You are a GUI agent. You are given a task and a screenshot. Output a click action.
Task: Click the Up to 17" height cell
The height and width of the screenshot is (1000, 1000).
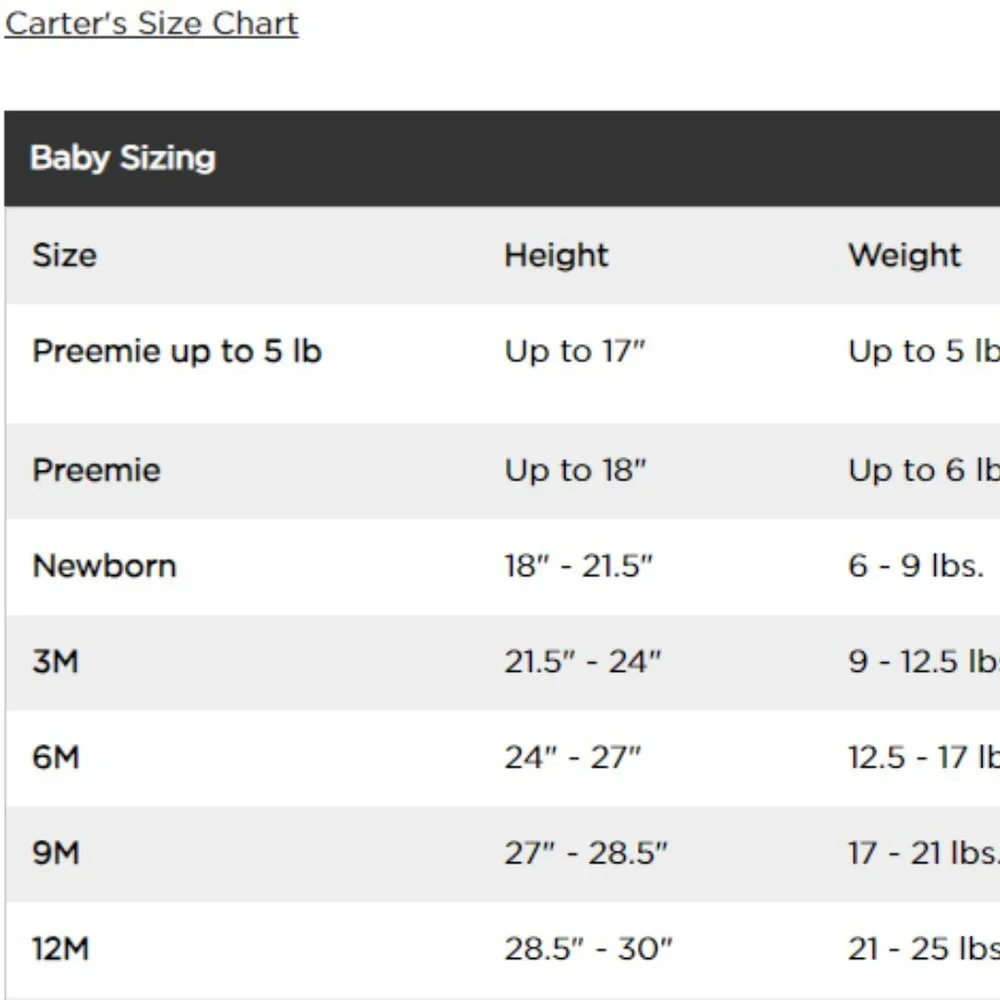pos(575,351)
